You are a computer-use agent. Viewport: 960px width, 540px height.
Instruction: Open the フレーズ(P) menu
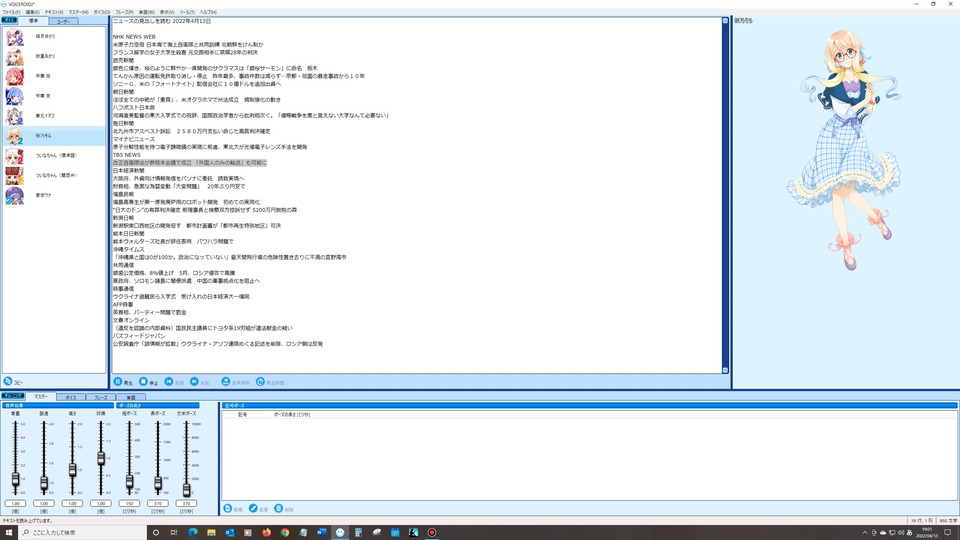click(x=124, y=12)
